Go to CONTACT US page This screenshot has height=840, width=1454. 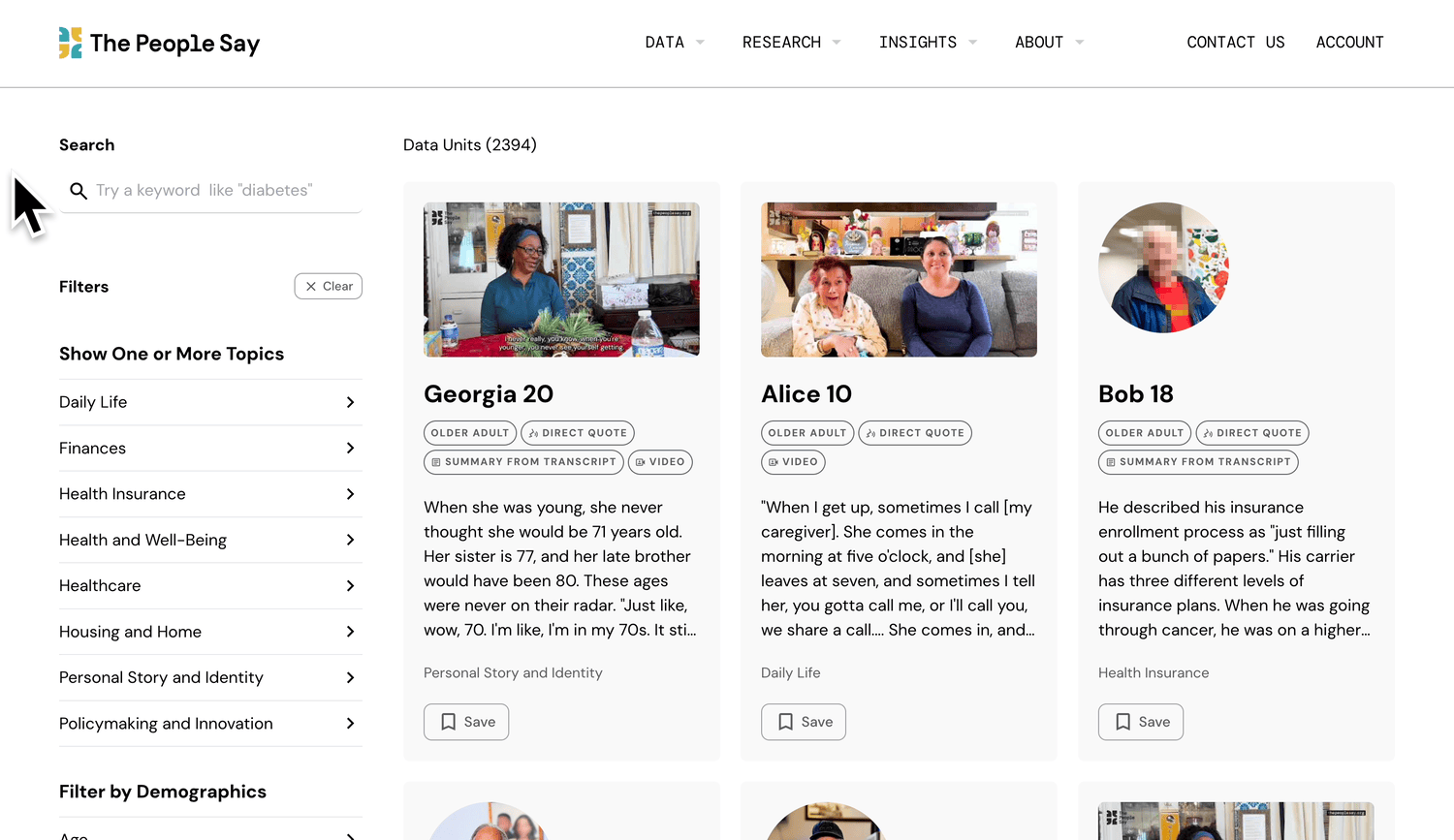pyautogui.click(x=1236, y=43)
